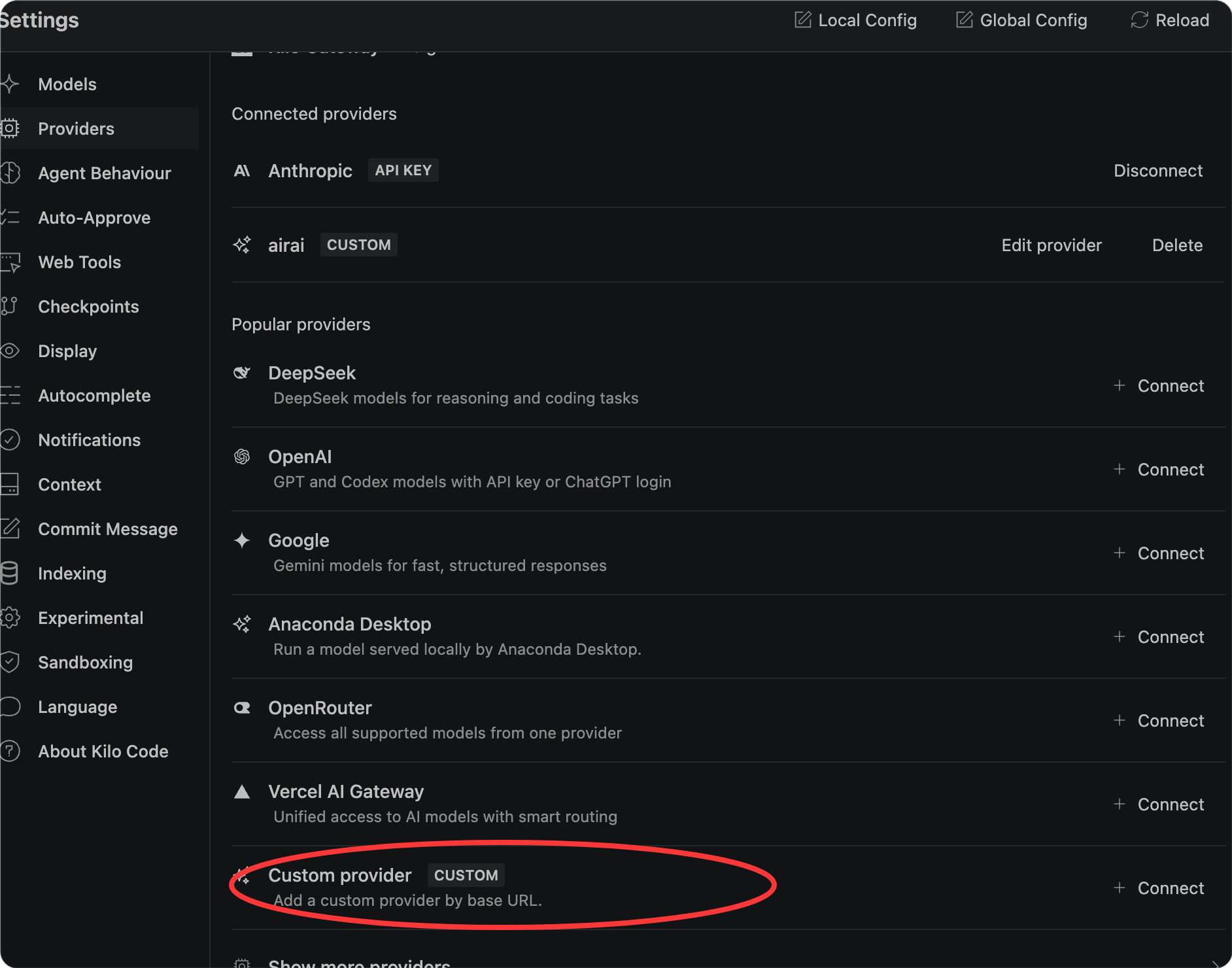Click the Web Tools sidebar icon
1232x968 pixels.
[10, 262]
